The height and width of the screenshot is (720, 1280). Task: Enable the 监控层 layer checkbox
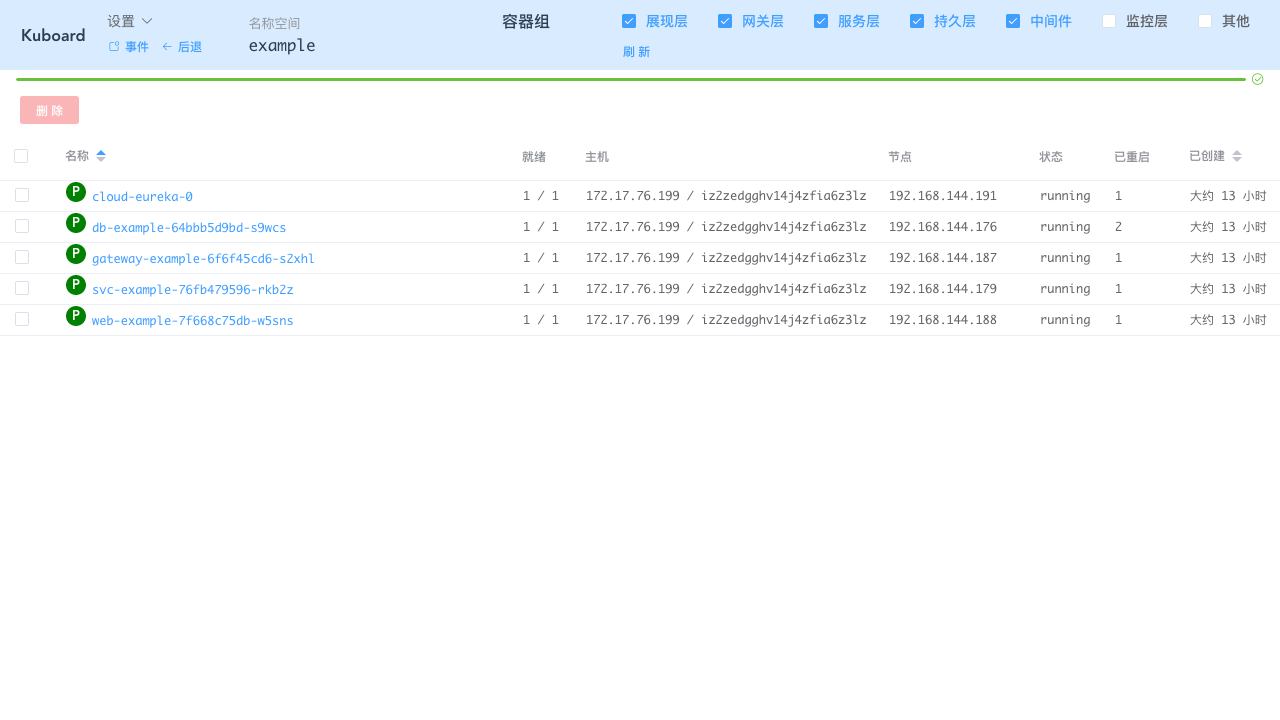pos(1109,21)
